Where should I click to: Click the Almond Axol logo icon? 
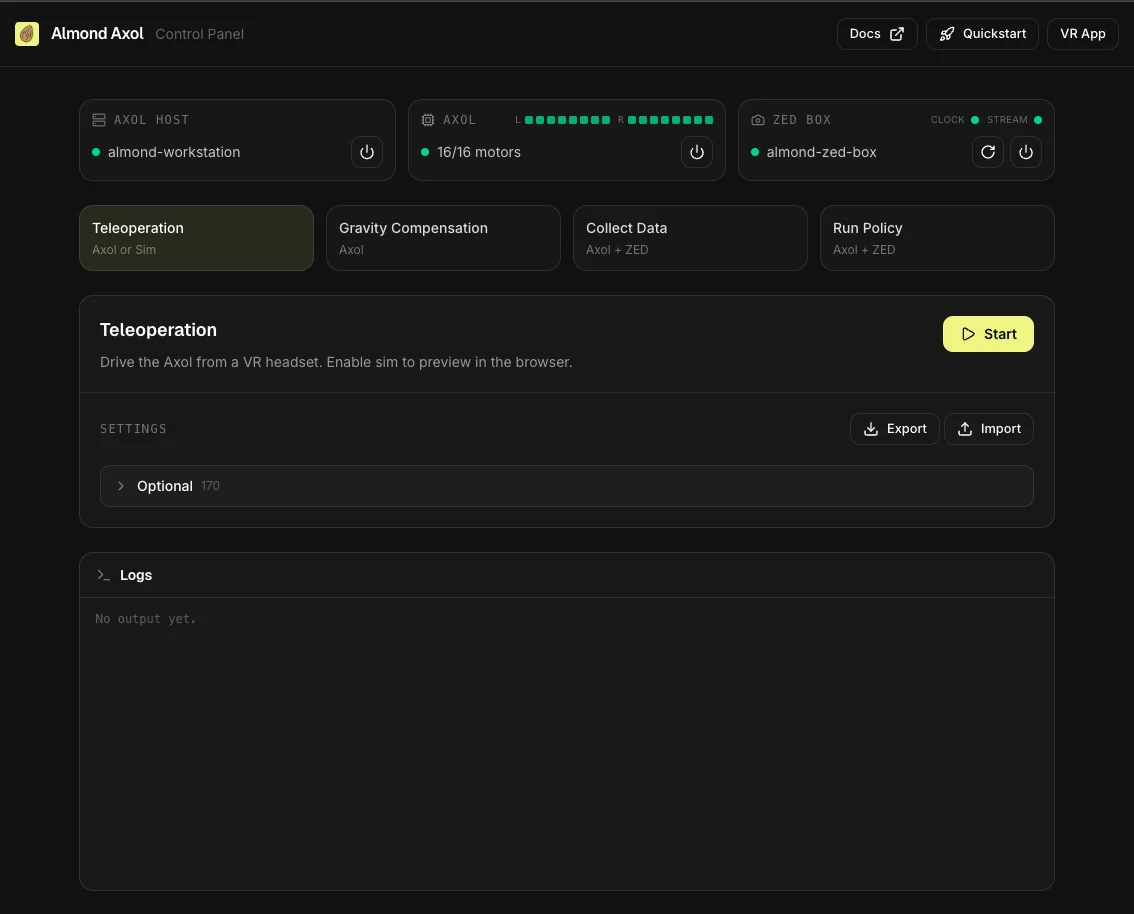[x=27, y=34]
